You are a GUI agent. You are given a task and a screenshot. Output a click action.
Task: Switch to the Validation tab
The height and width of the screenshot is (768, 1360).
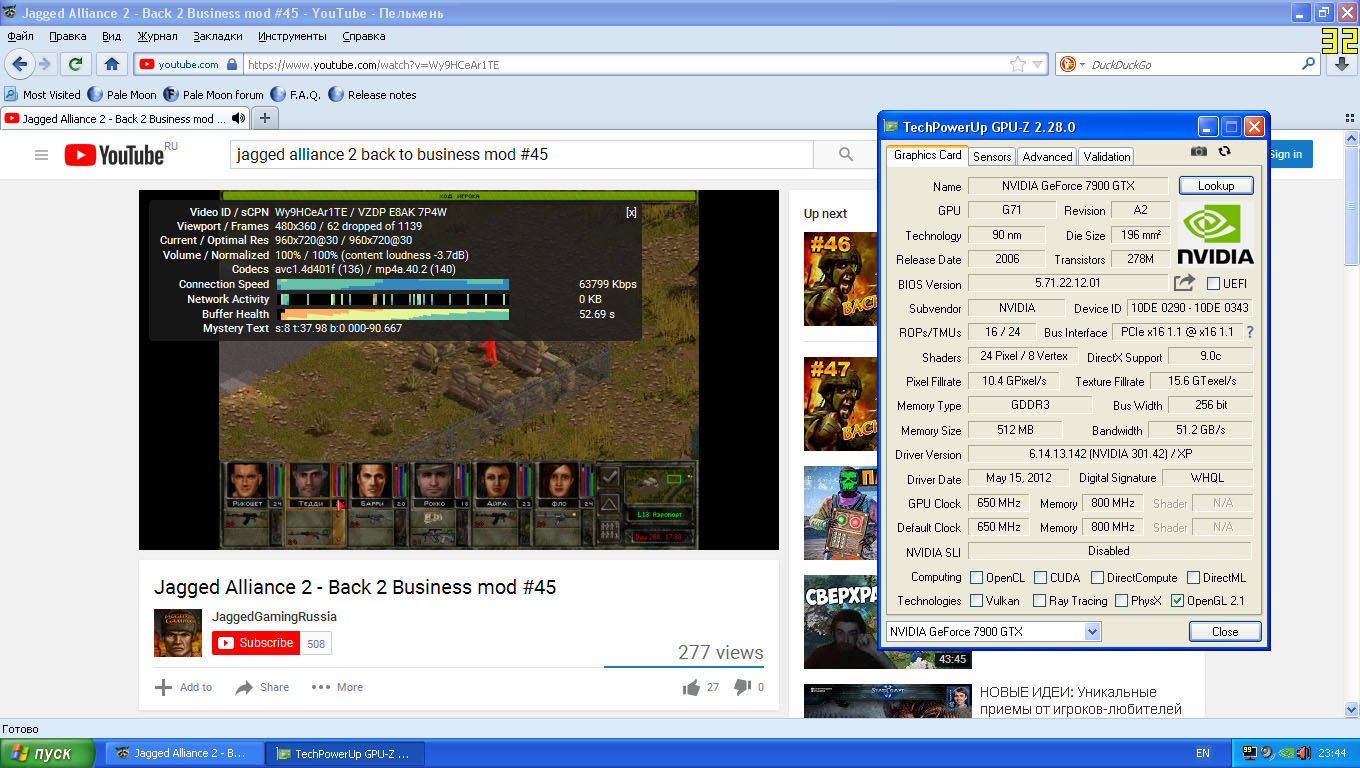click(1106, 156)
